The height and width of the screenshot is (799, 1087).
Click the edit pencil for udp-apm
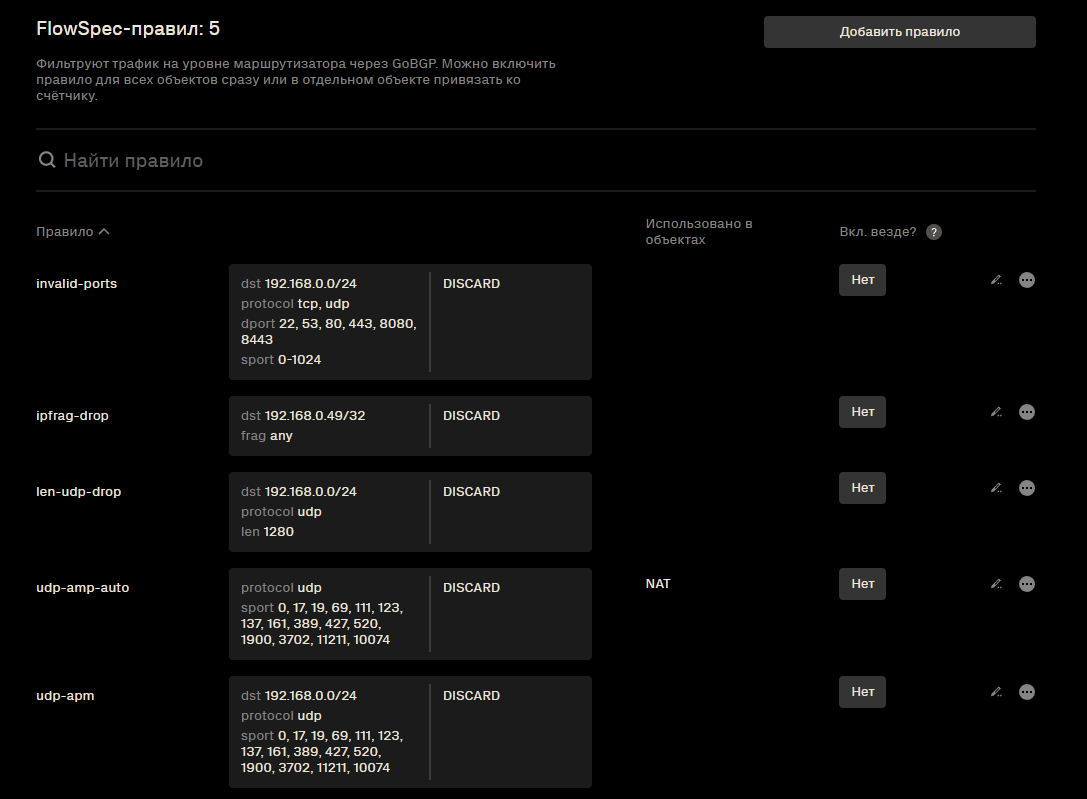996,692
